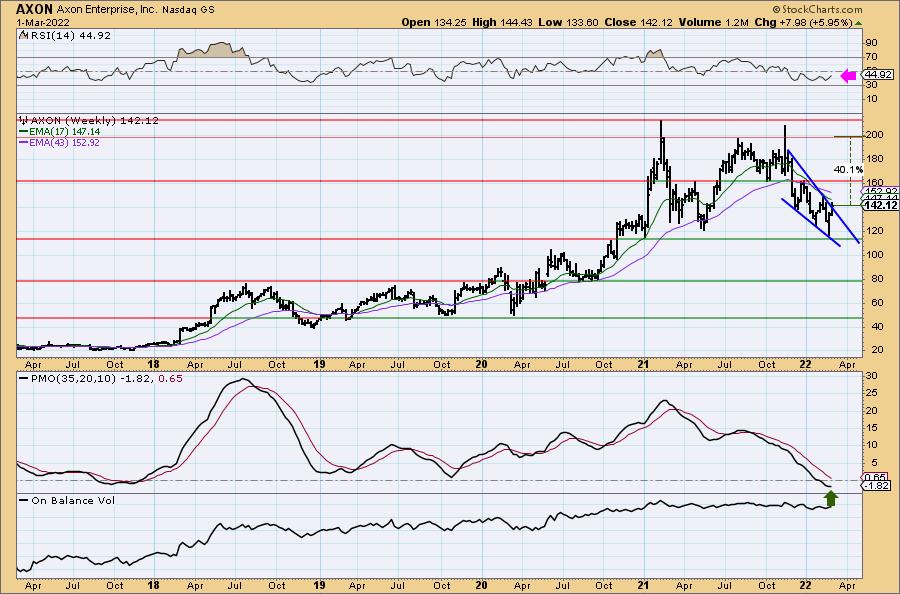Click the EMA(17) 147.14 legend entry
This screenshot has height=594, width=900.
pyautogui.click(x=60, y=131)
